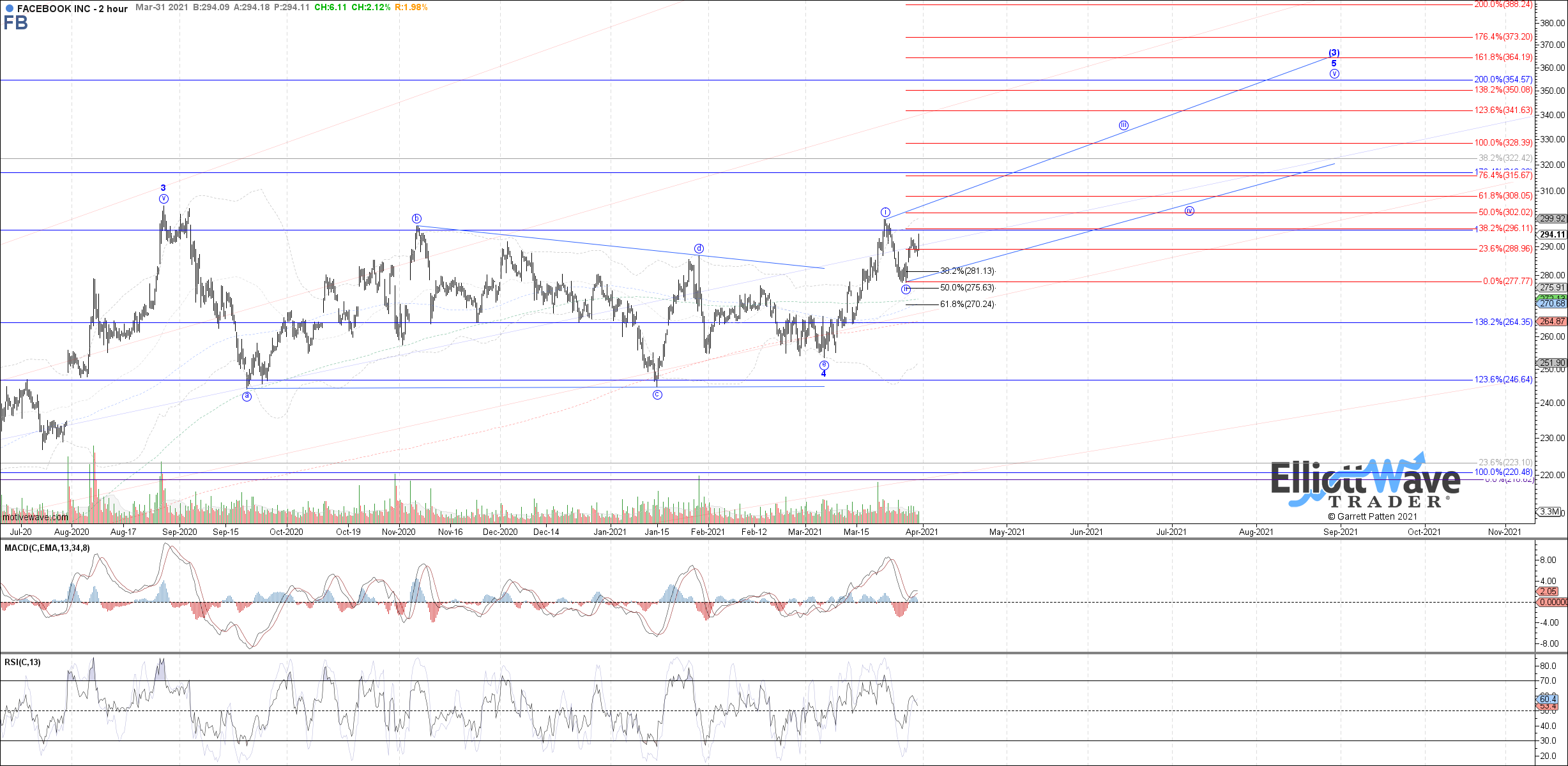Select the circled v label under wave 3 peak
This screenshot has width=1568, height=766.
[164, 199]
